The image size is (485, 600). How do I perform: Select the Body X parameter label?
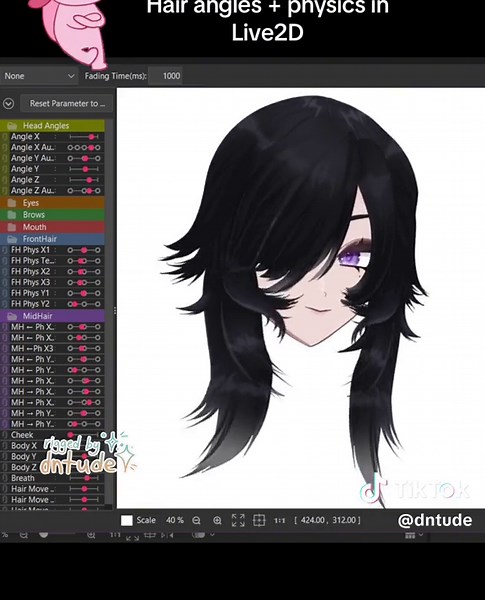[24, 446]
